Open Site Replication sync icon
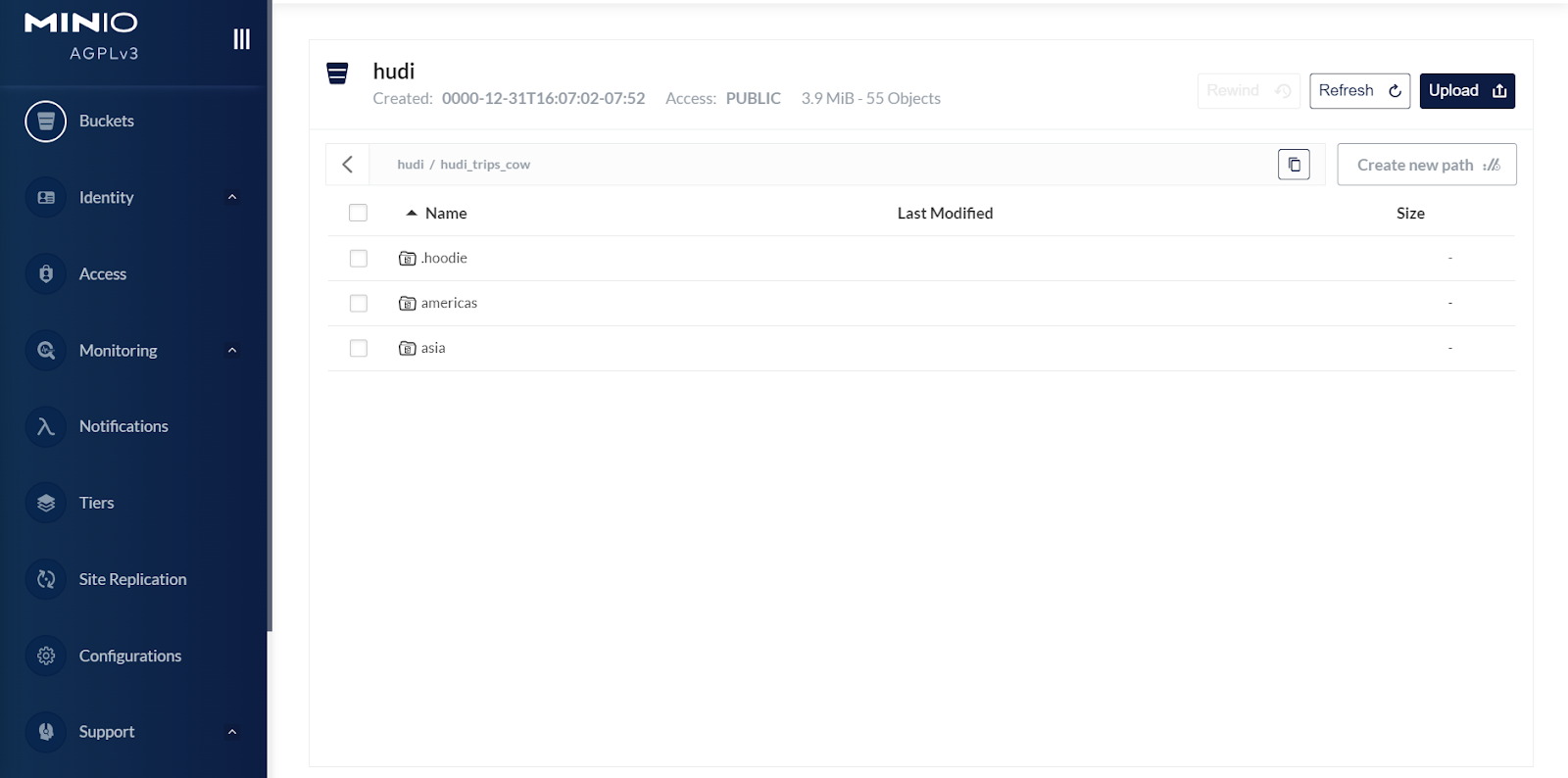 pos(45,580)
